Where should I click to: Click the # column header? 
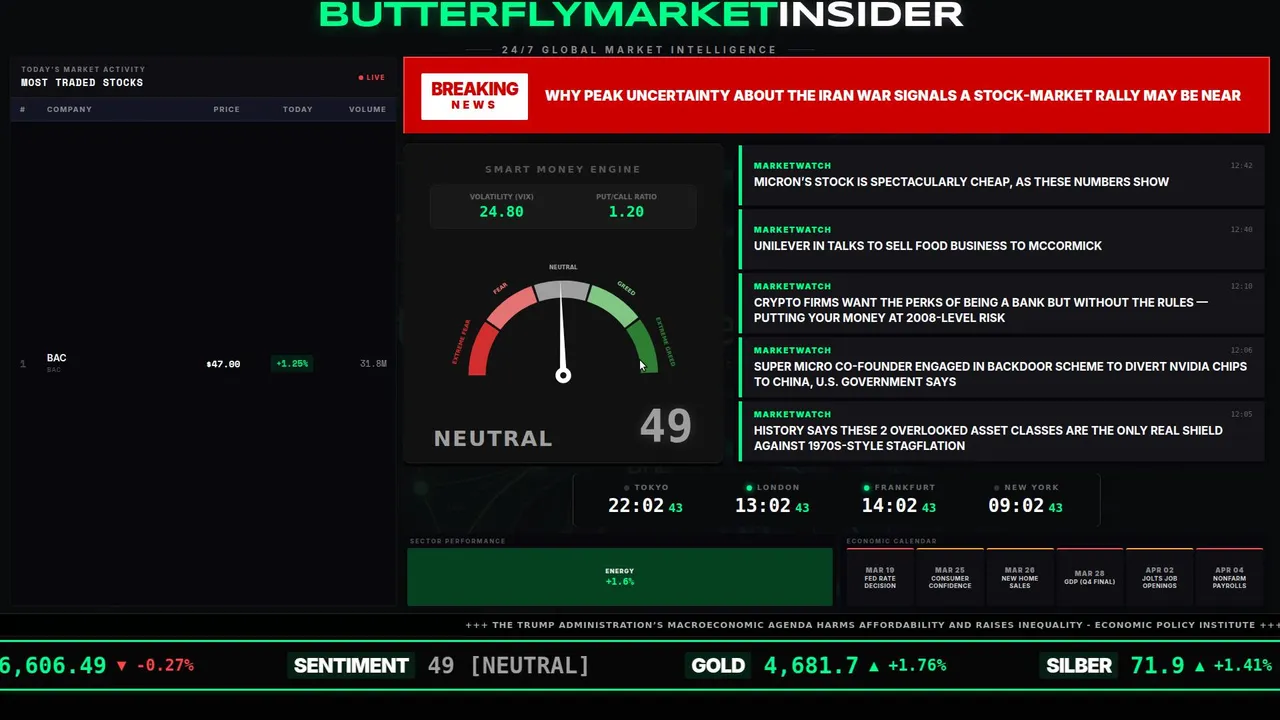(23, 109)
